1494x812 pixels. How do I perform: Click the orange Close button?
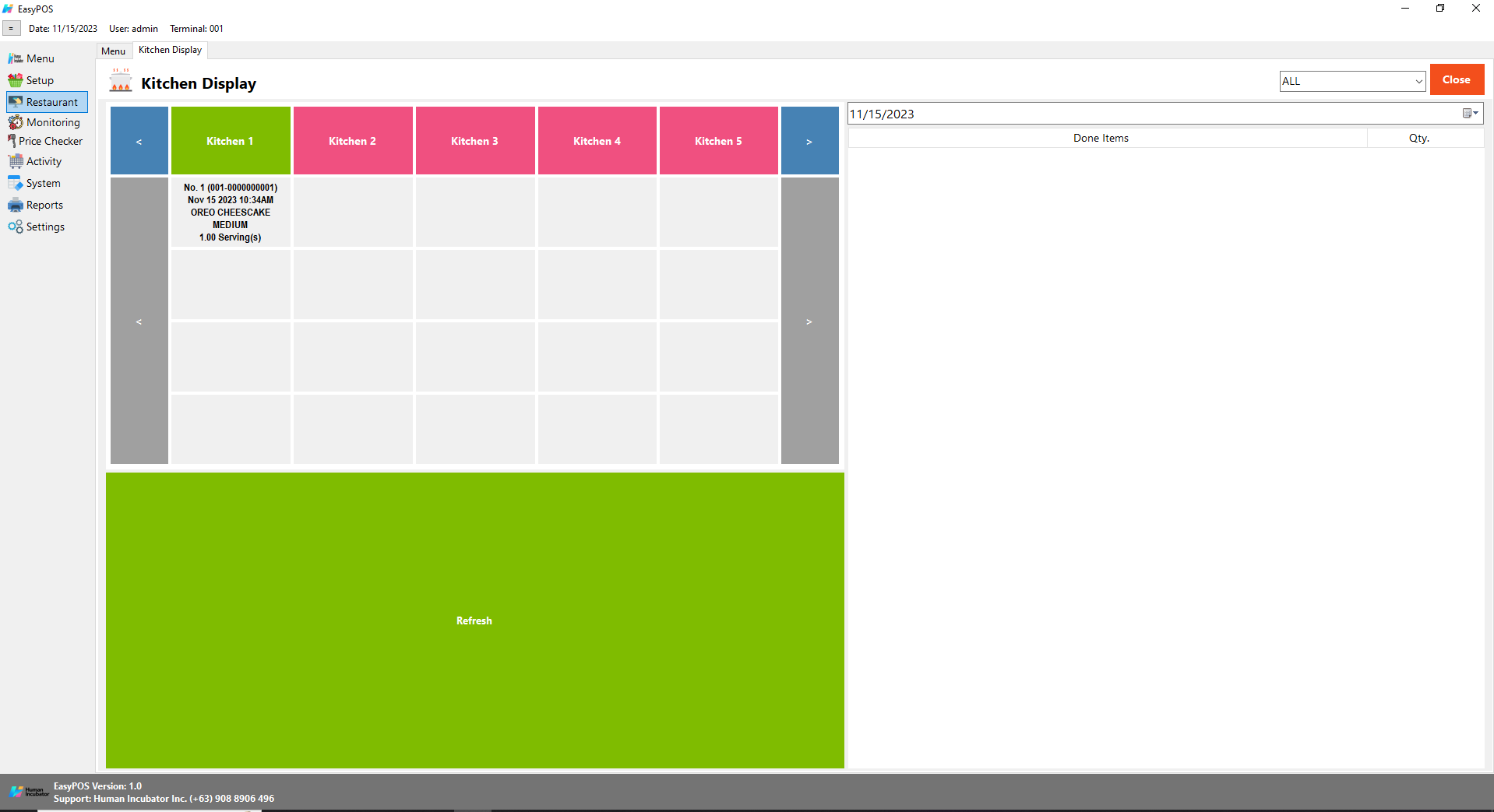1456,79
